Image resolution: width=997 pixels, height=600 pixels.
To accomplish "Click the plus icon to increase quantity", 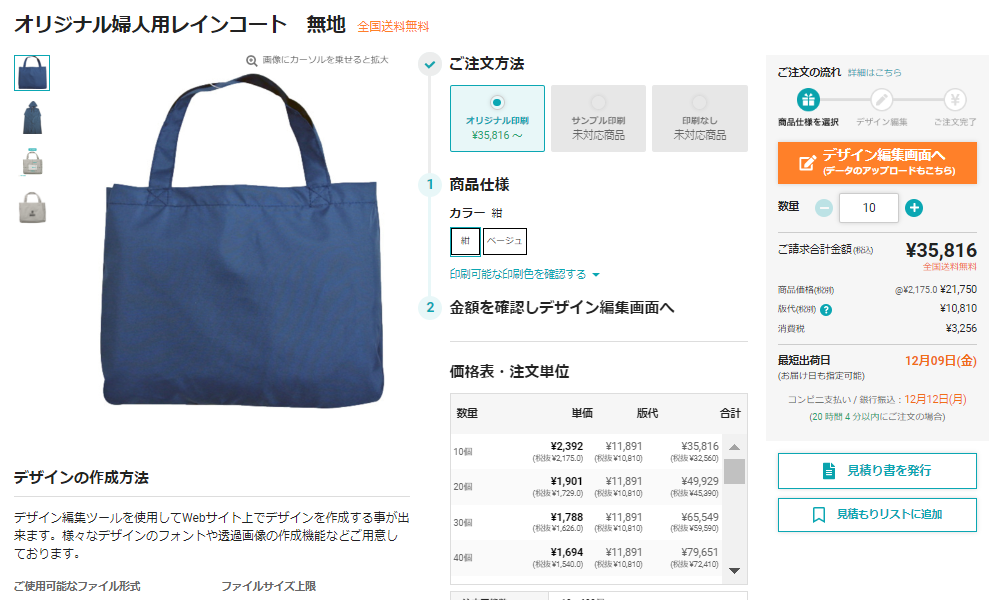I will pos(914,208).
